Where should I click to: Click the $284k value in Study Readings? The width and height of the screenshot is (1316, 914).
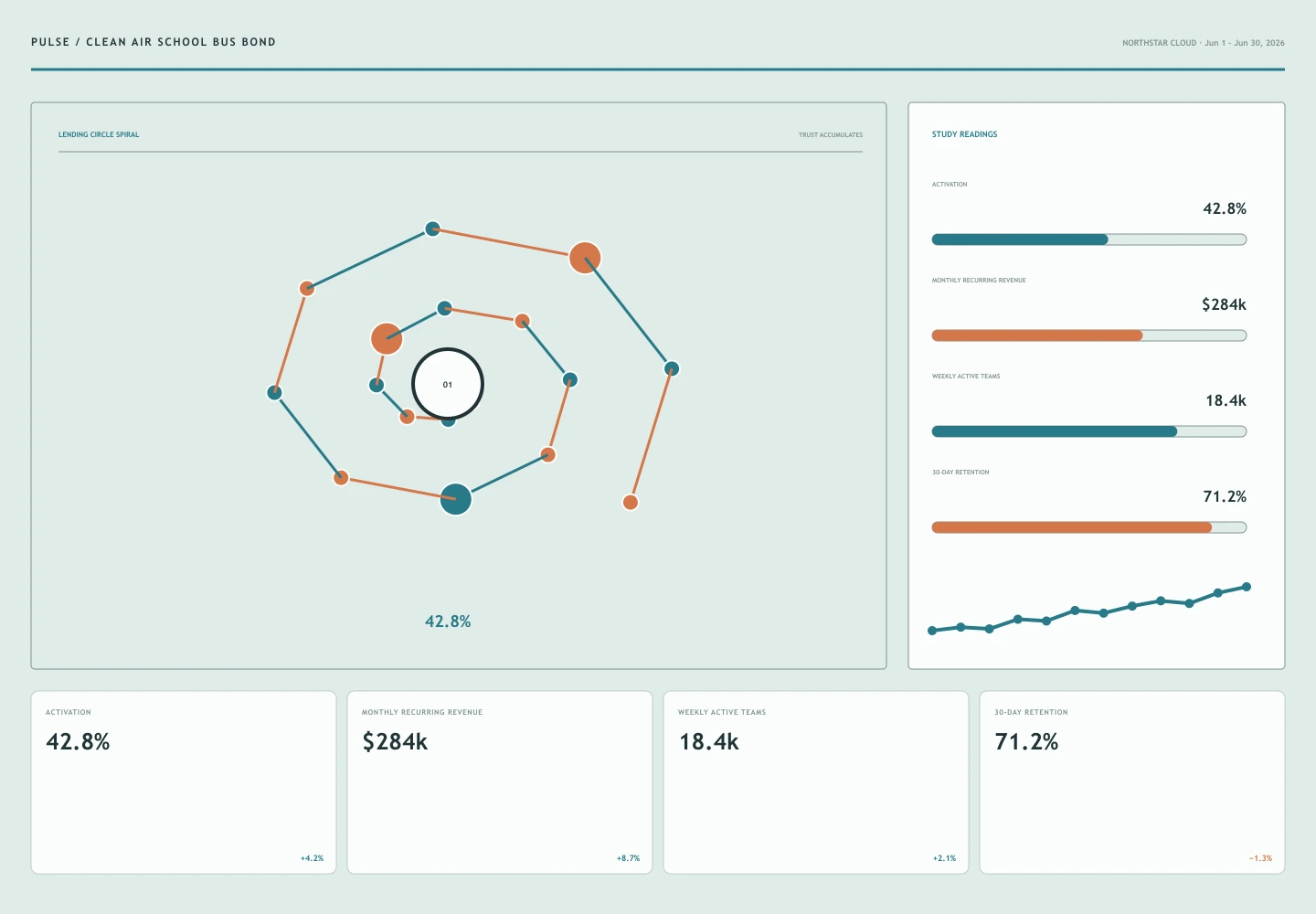[1224, 304]
